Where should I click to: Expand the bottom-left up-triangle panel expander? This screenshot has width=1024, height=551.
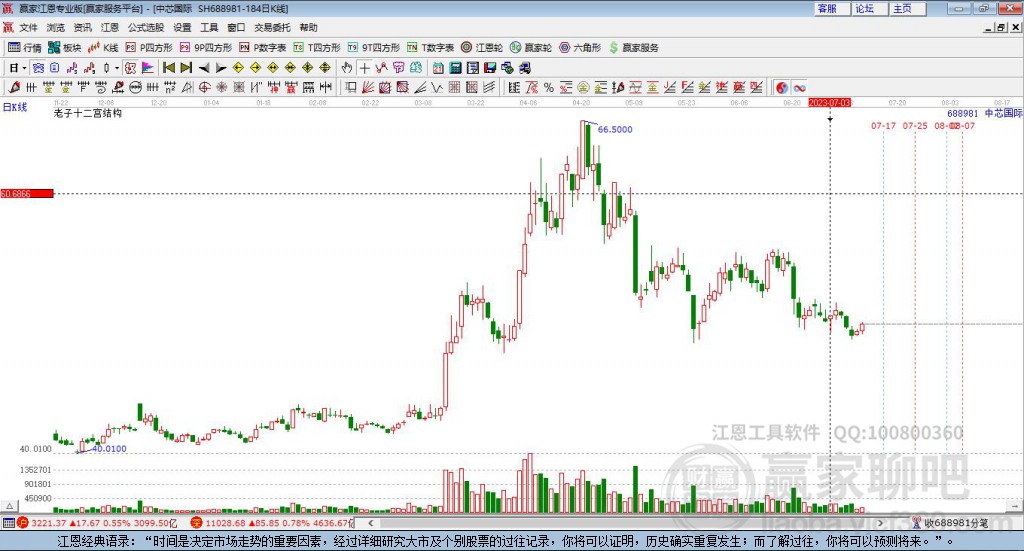(9, 506)
